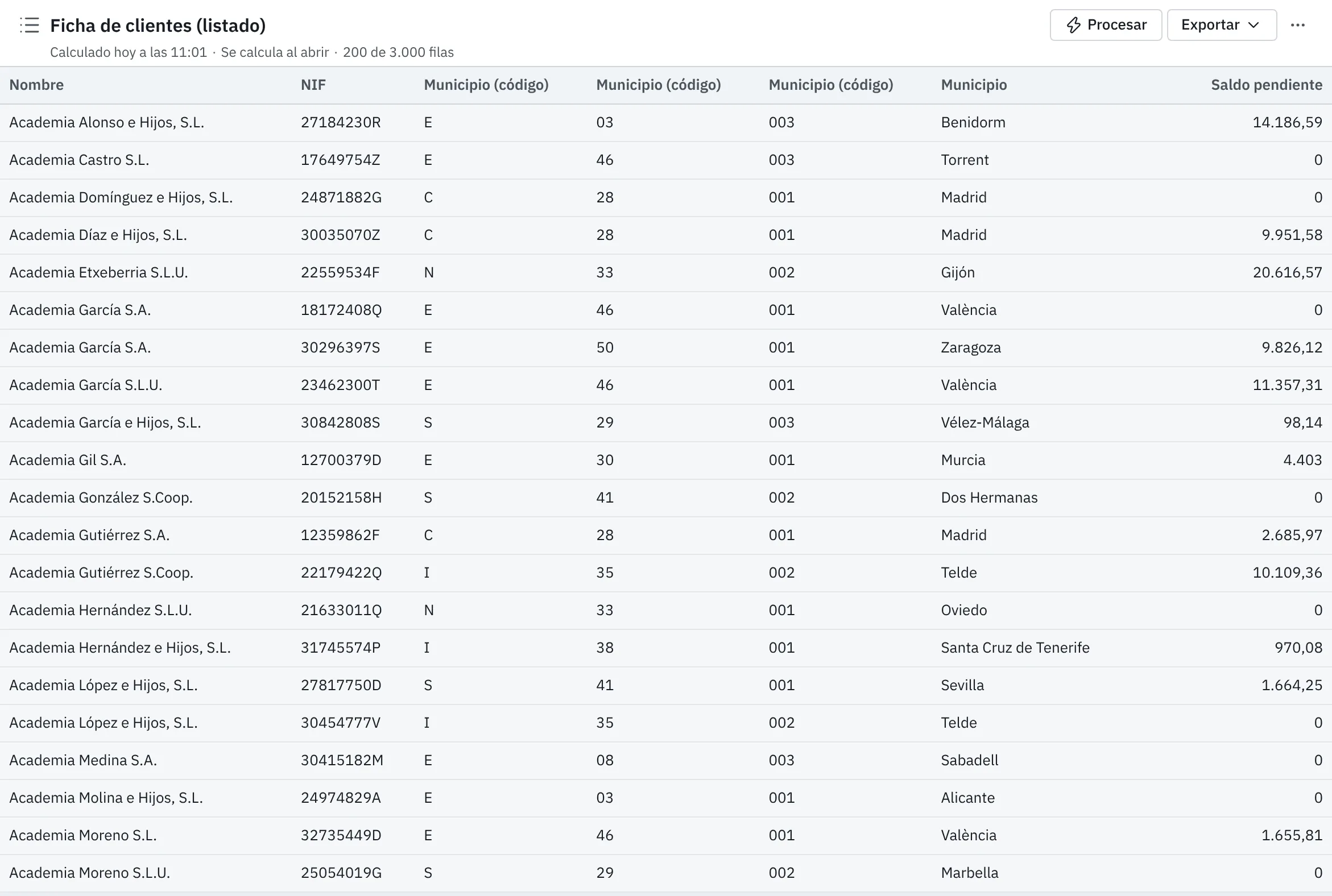This screenshot has height=896, width=1332.
Task: Click the NIF 12359862F
Action: (341, 535)
